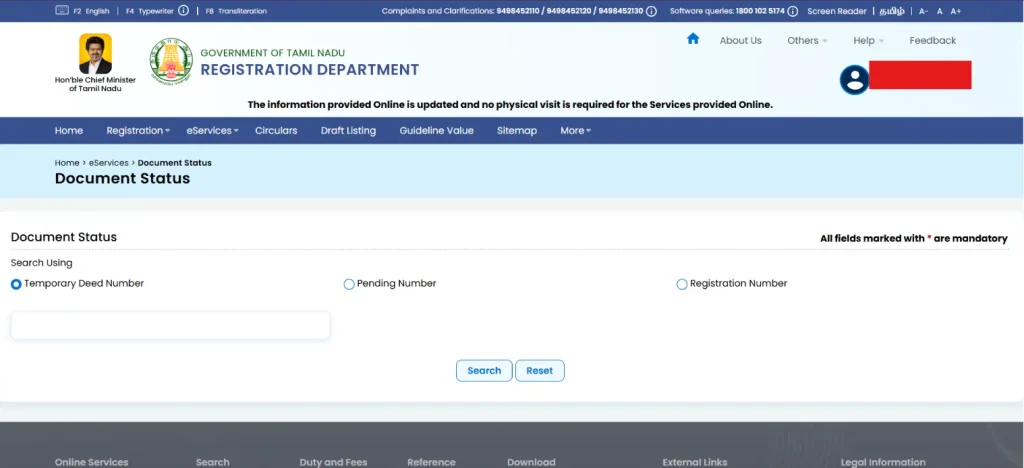Select the F2 English keyboard icon

(62, 11)
